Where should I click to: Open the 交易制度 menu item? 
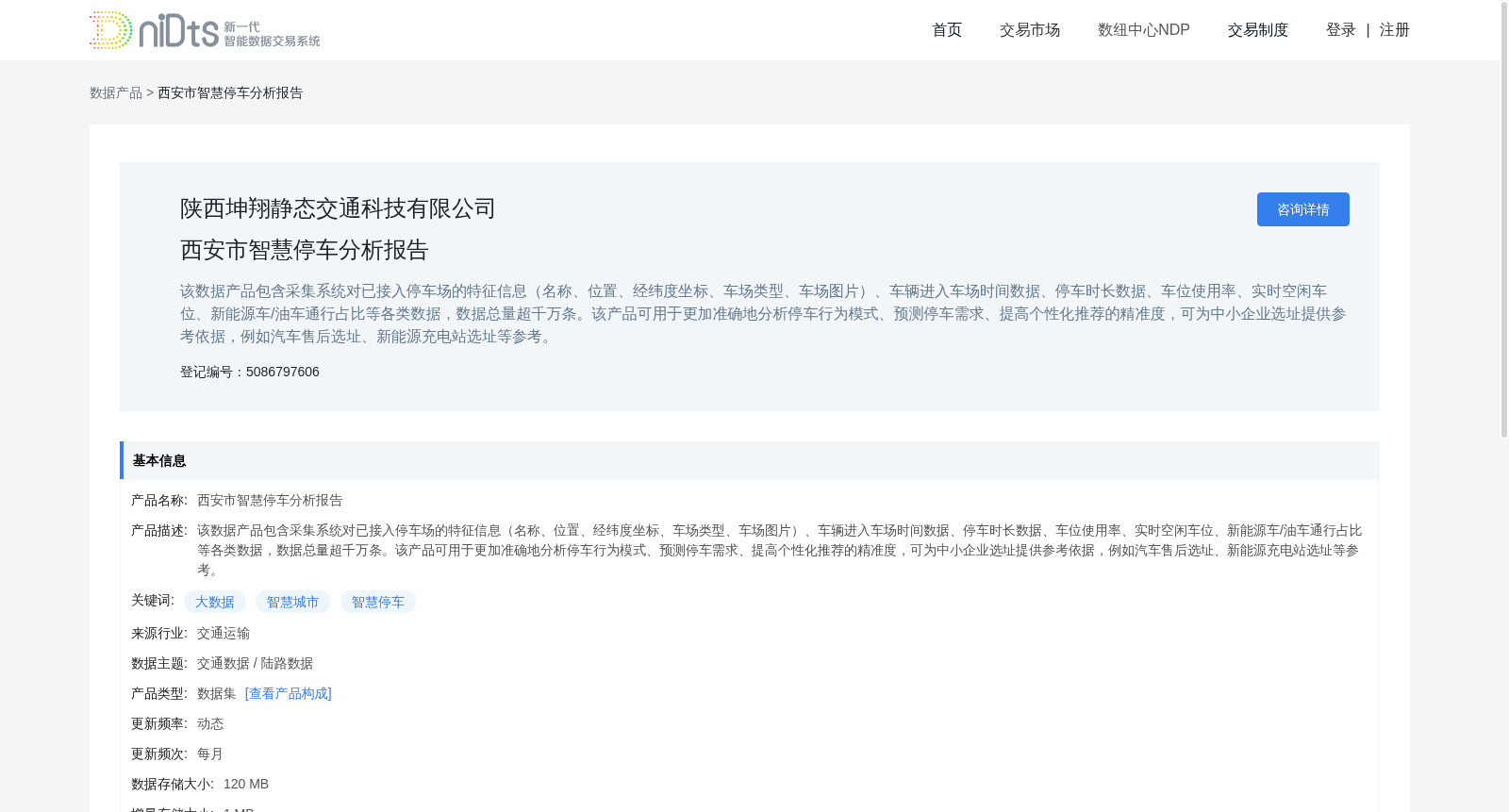coord(1258,30)
